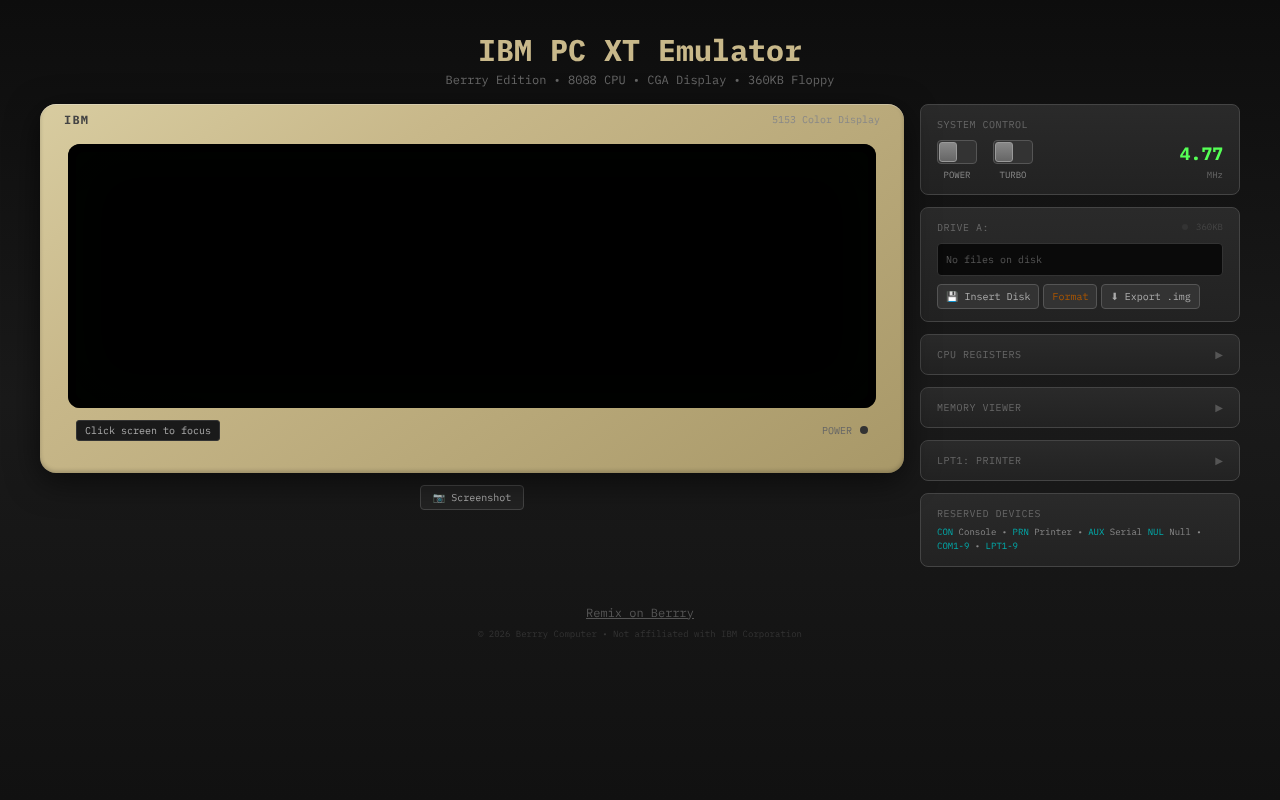Click the black emulator display screen

coord(471,276)
